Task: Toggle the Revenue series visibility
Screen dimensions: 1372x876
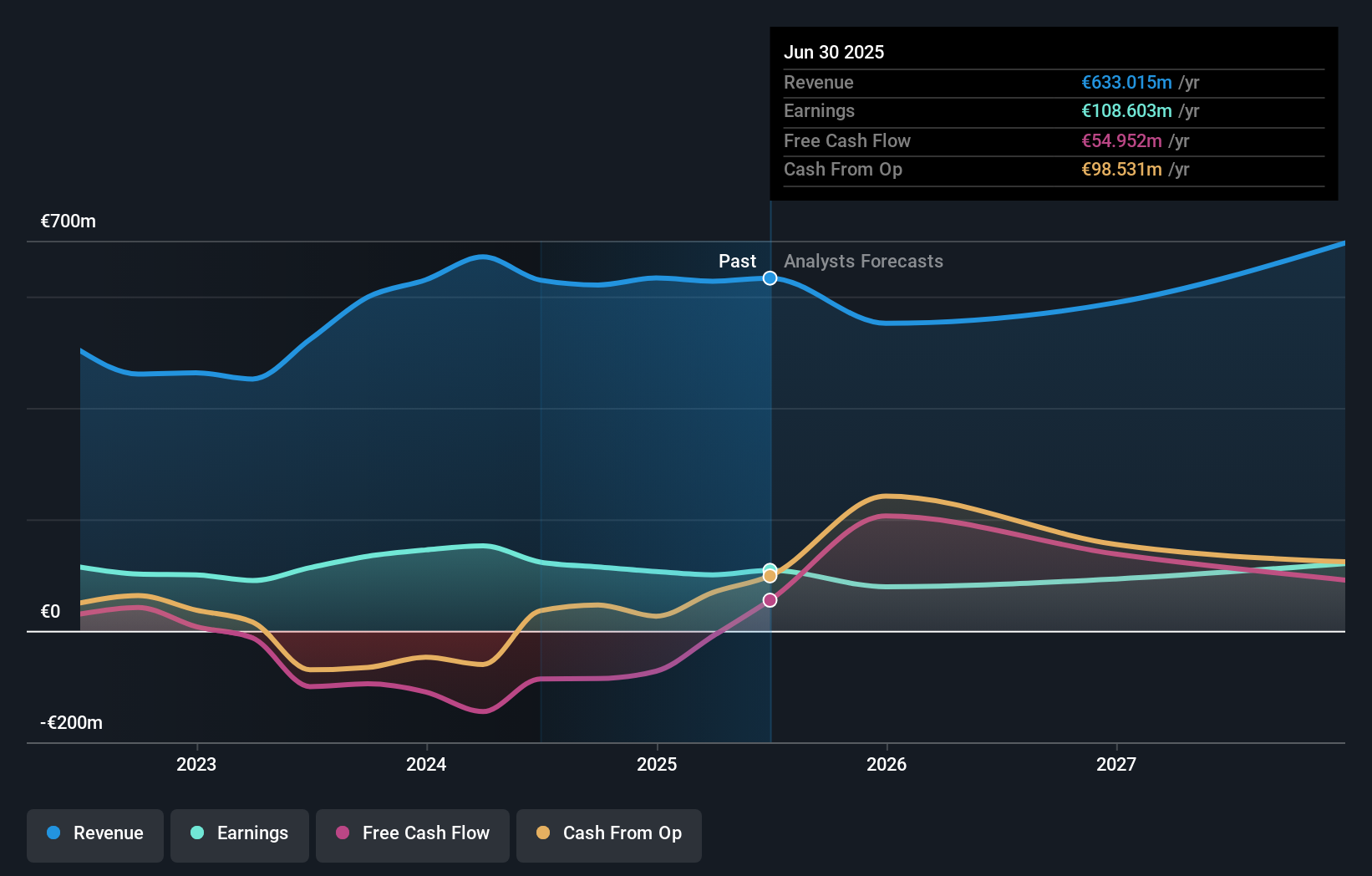Action: pos(94,833)
